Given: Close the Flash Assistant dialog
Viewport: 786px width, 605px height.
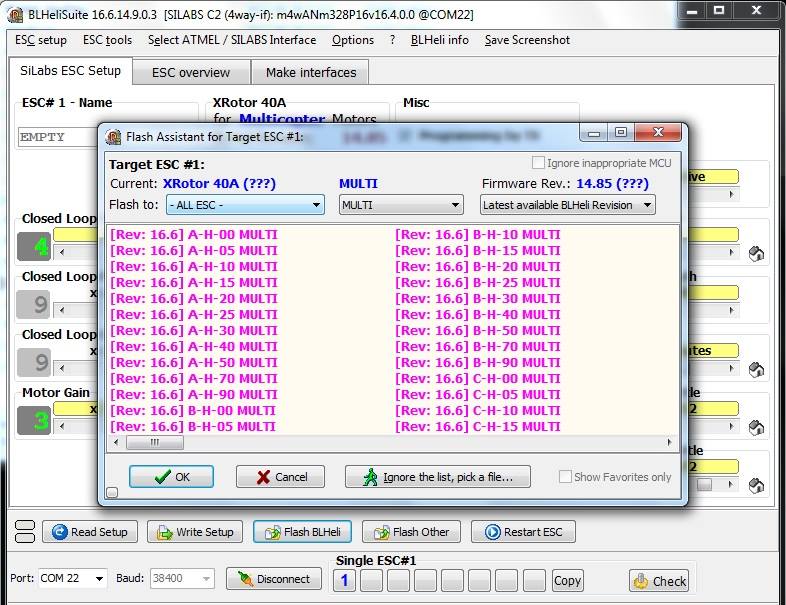Looking at the screenshot, I should 658,132.
